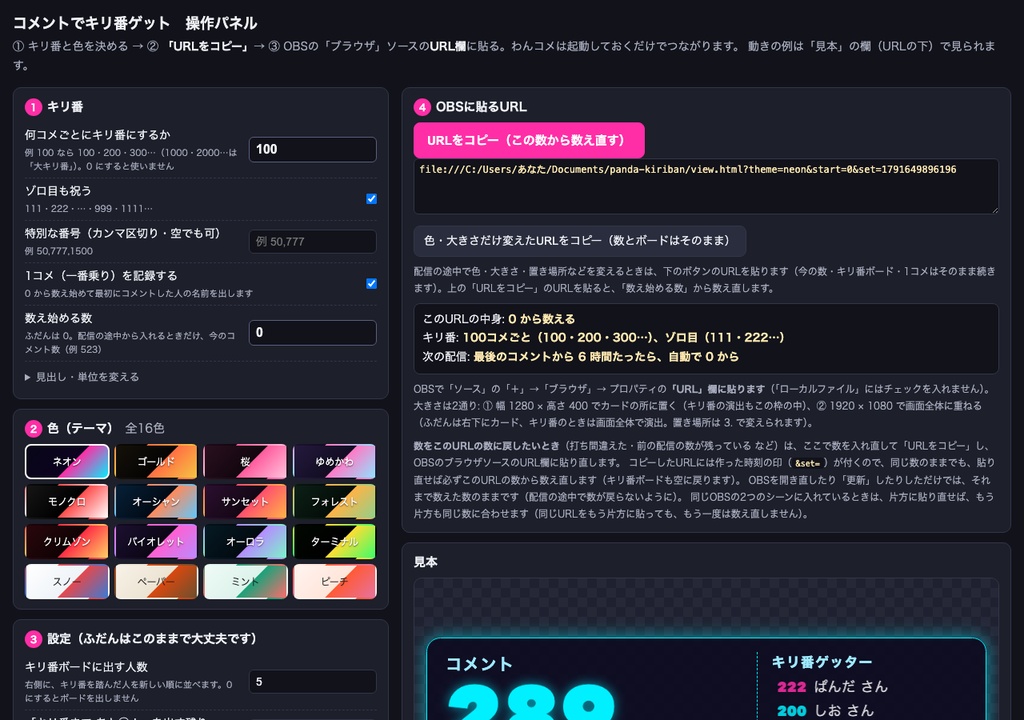The width and height of the screenshot is (1024, 720).
Task: Click the コメント label in preview
Action: point(479,664)
